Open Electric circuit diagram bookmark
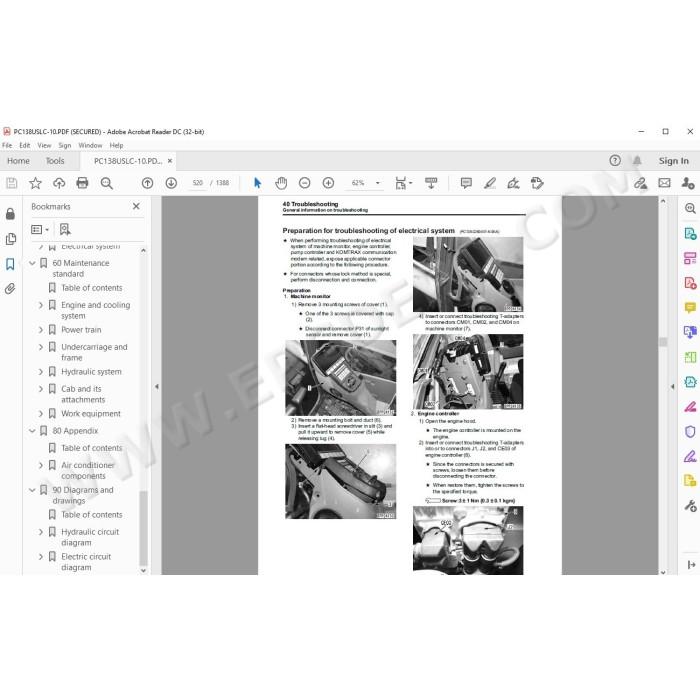 pos(86,562)
